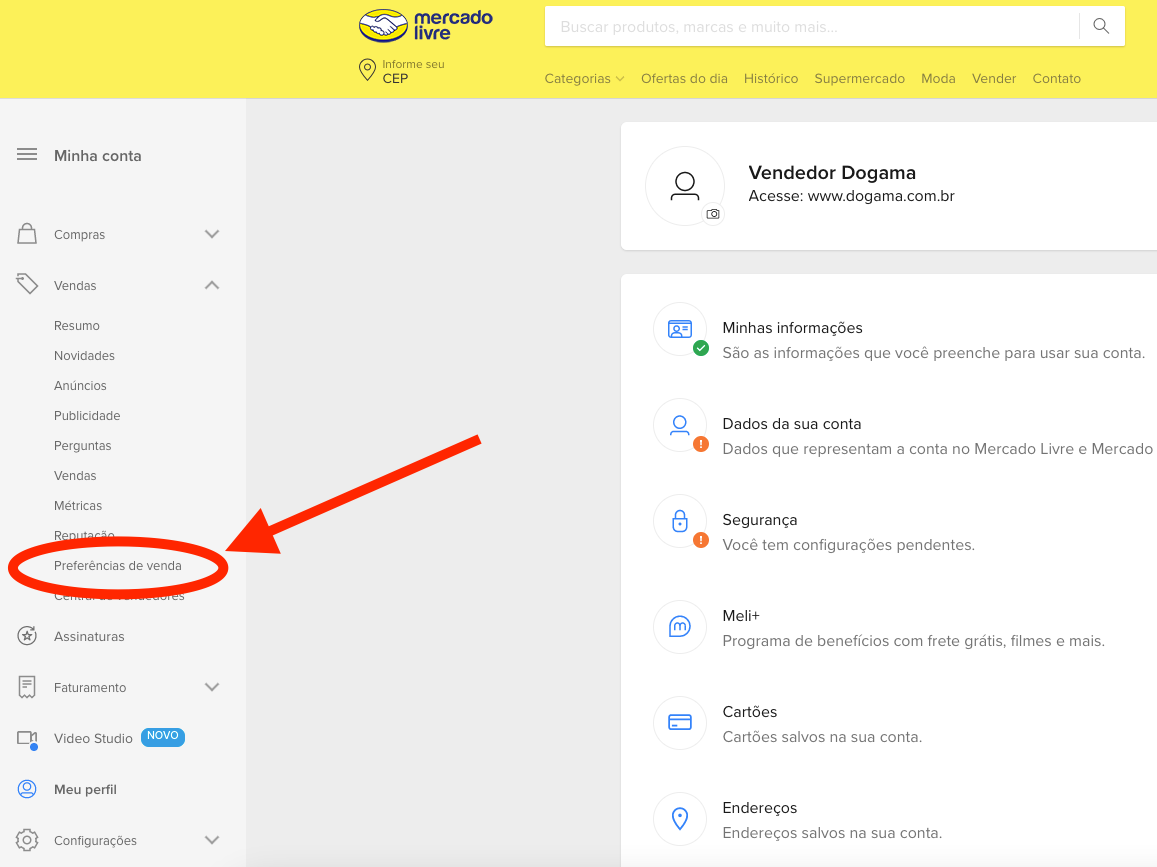Click the Meu perfil user icon
Viewport: 1157px width, 867px height.
tap(27, 789)
